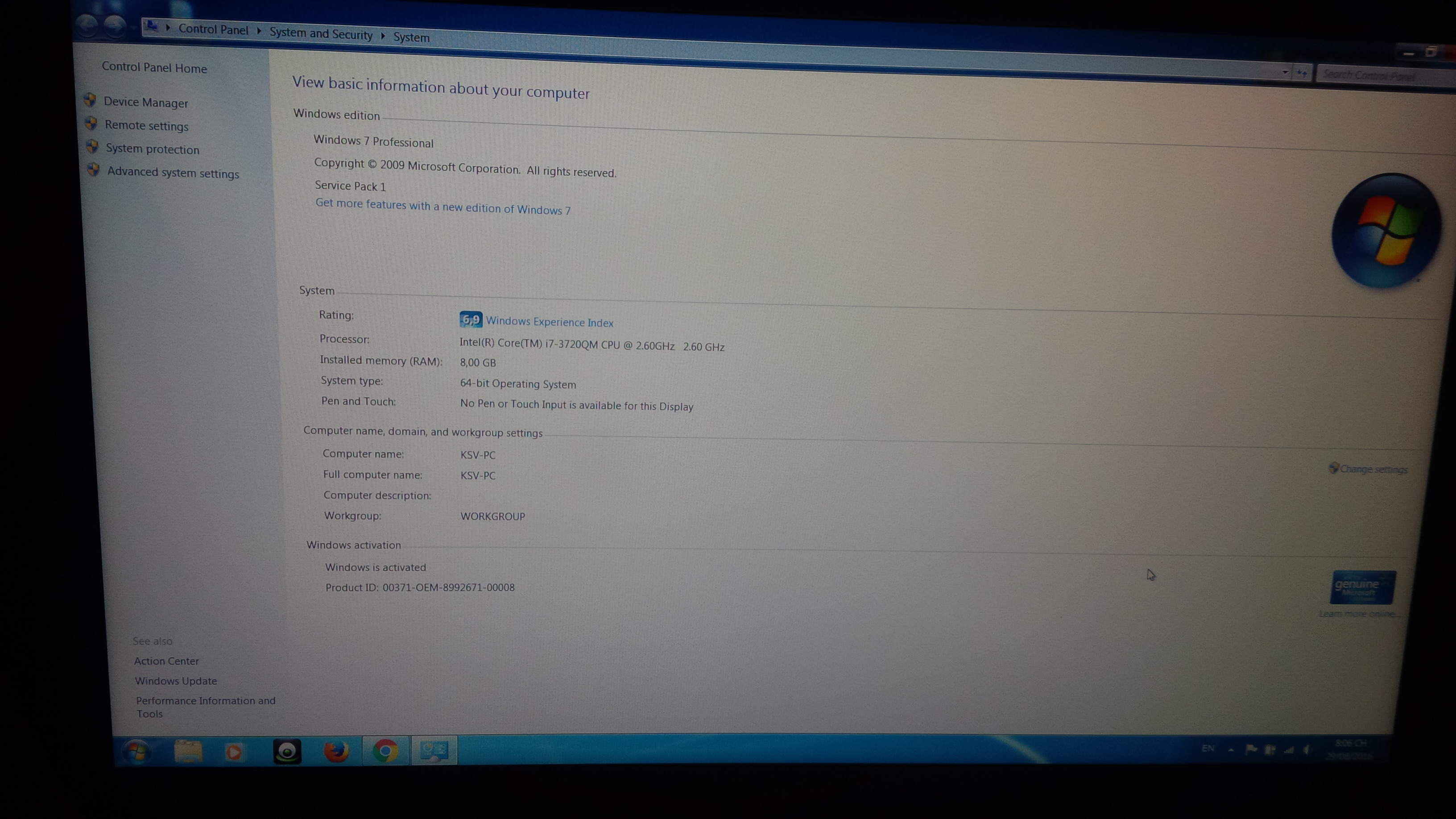1456x819 pixels.
Task: Open Windows Explorer from taskbar
Action: coord(188,752)
